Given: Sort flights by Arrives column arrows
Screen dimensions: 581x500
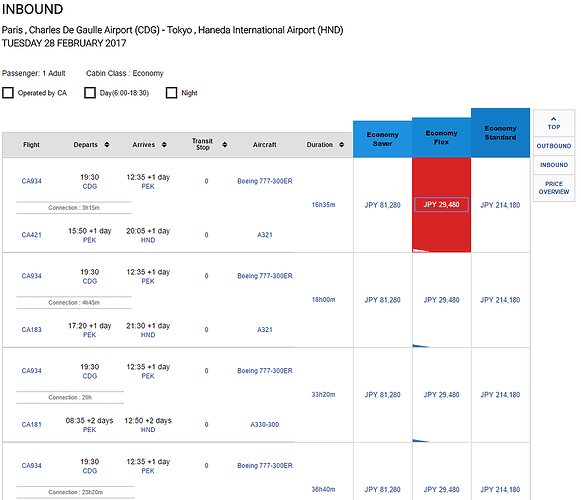Looking at the screenshot, I should [164, 145].
